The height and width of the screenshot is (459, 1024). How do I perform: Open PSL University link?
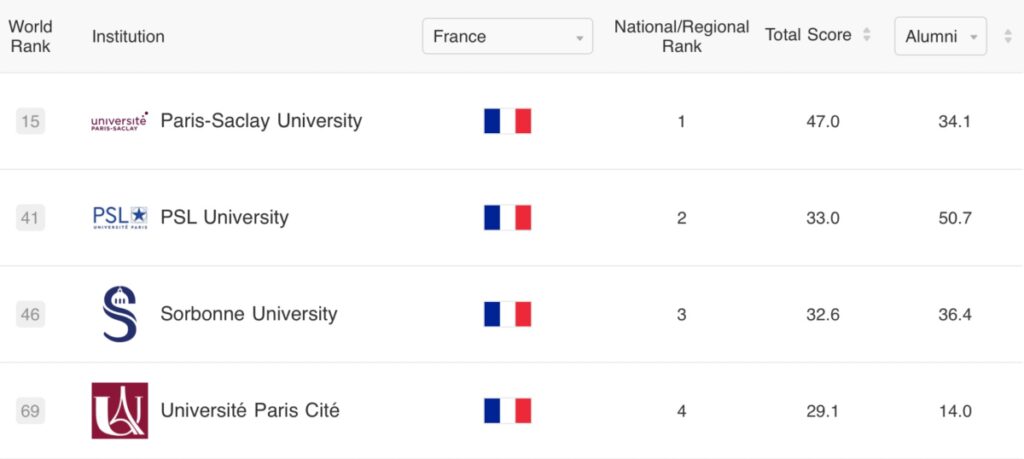[x=225, y=217]
